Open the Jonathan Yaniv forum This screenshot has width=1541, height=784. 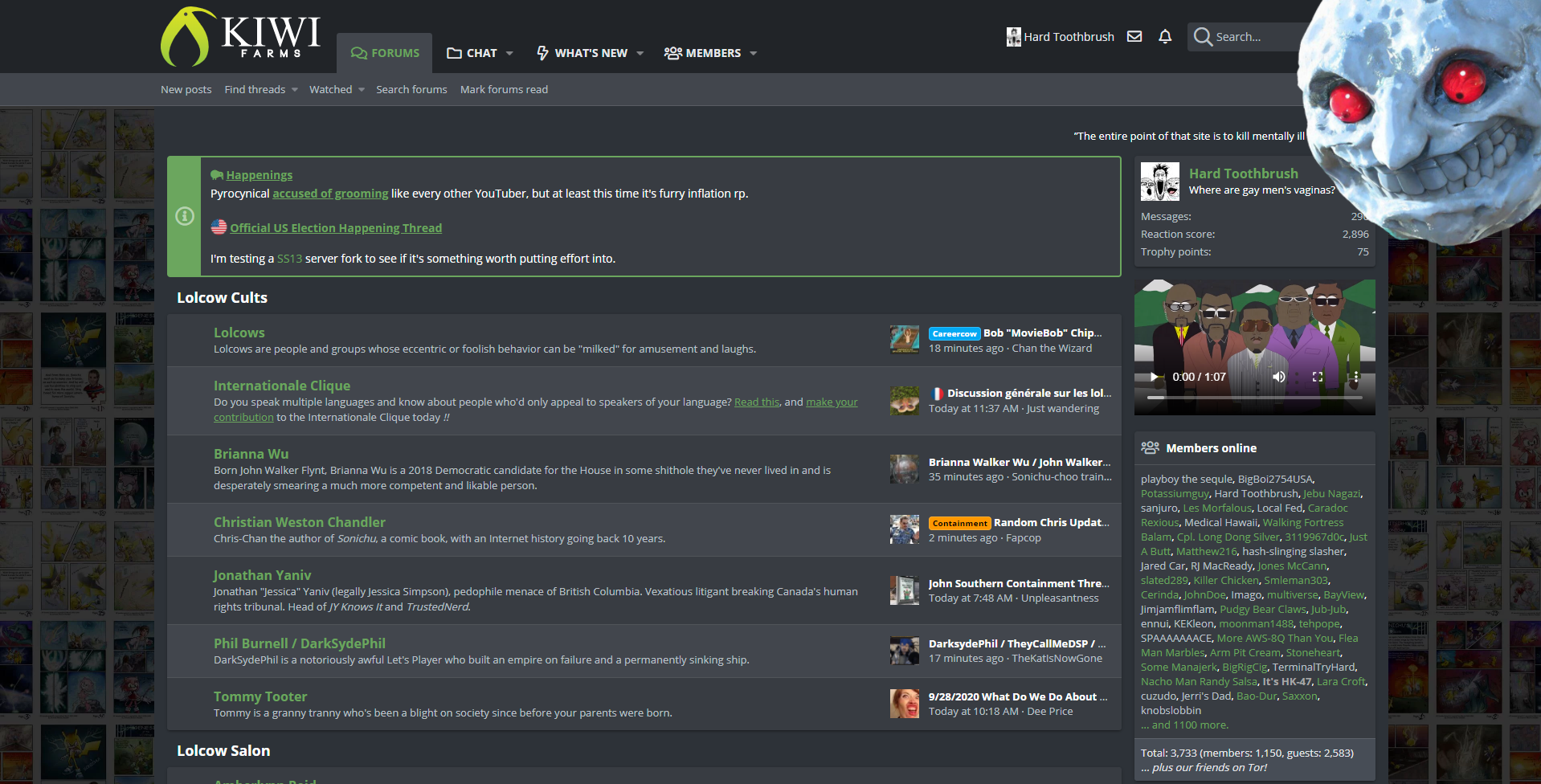point(262,575)
